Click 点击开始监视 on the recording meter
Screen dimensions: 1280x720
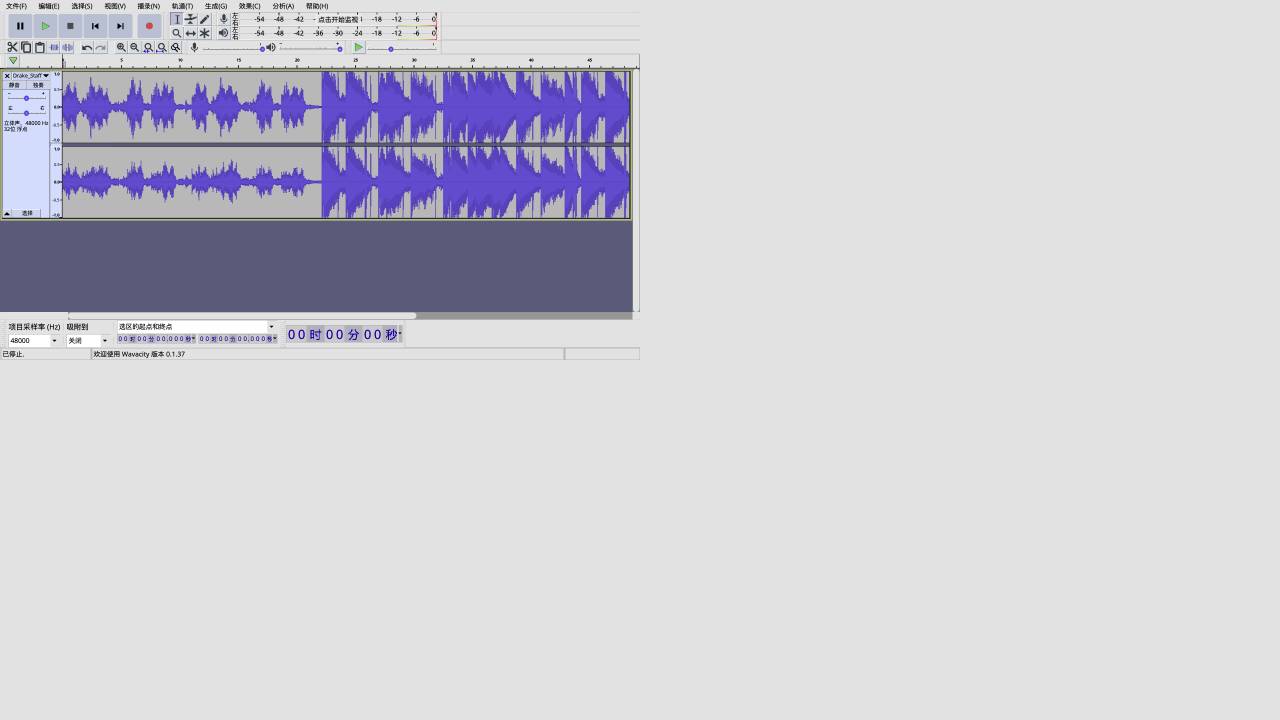[x=338, y=19]
